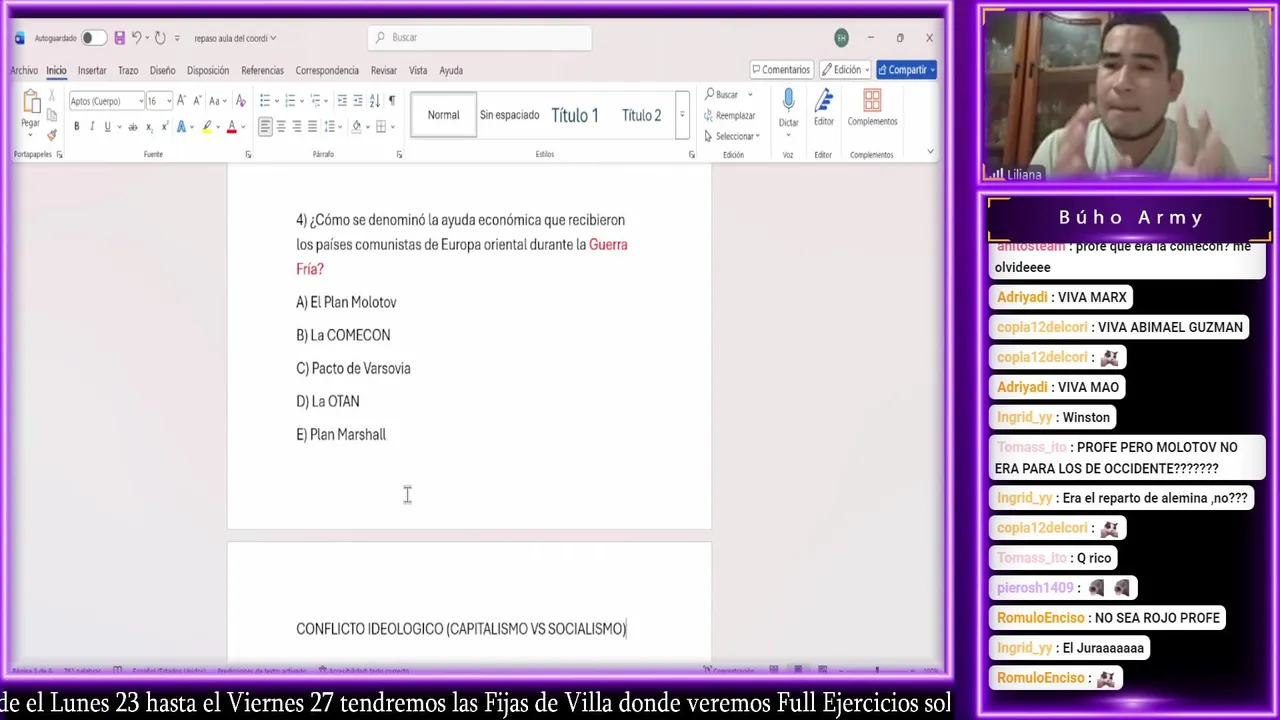Click the Compartir button
Screen dimensions: 1280x720
click(x=906, y=70)
